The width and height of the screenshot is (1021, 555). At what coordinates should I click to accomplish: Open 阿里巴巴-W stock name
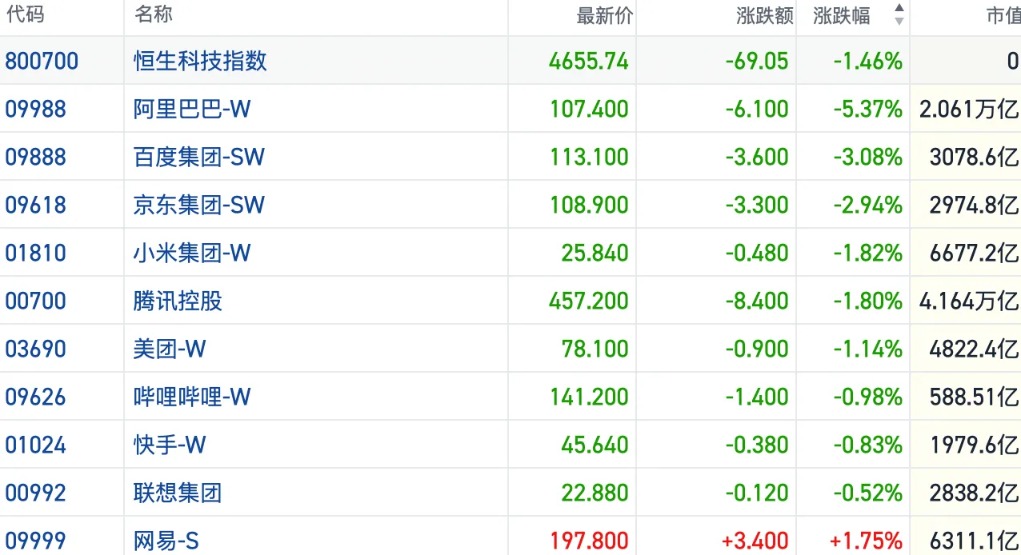click(x=192, y=109)
